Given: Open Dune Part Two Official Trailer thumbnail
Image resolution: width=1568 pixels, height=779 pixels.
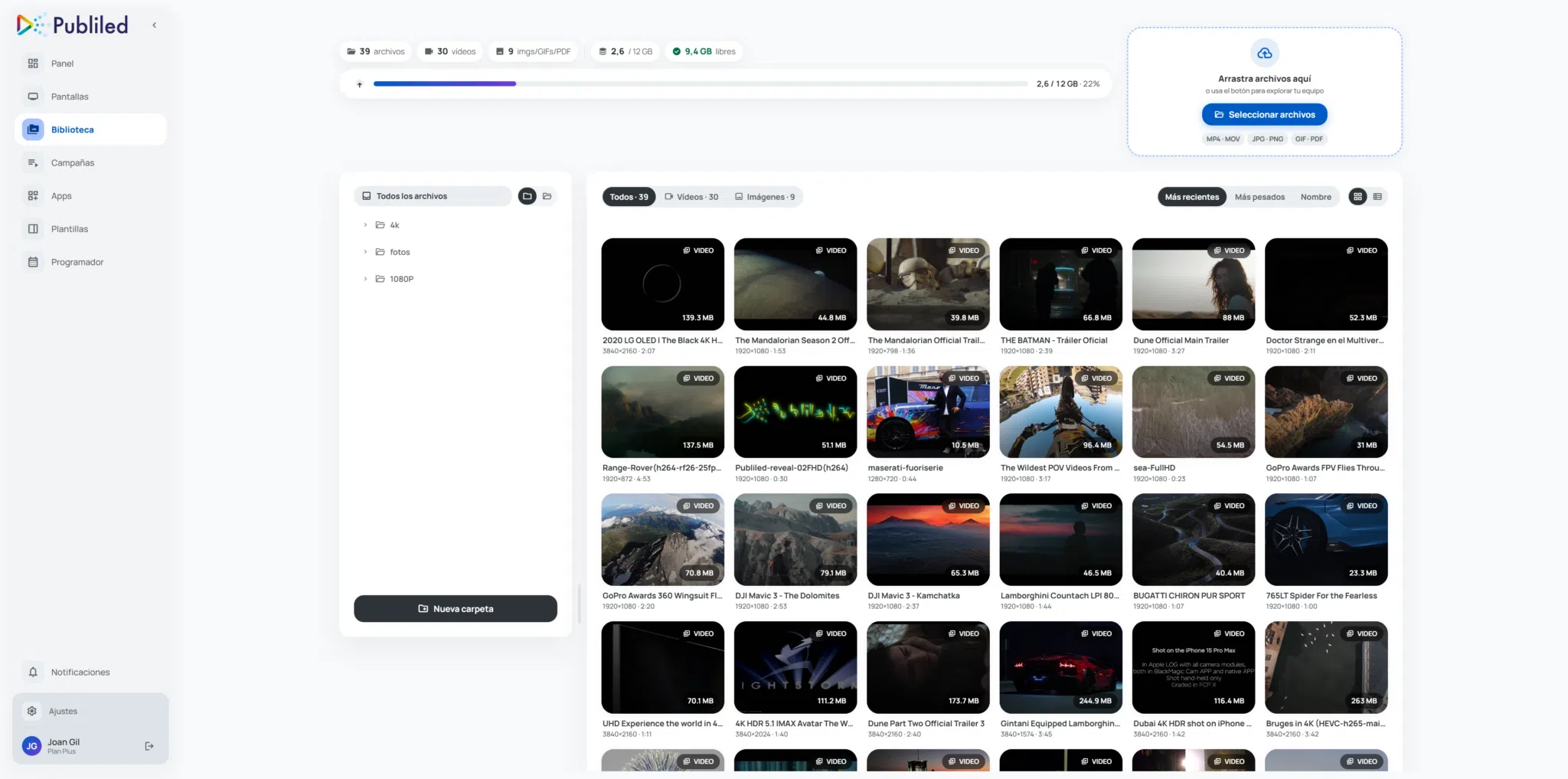Looking at the screenshot, I should coord(928,667).
